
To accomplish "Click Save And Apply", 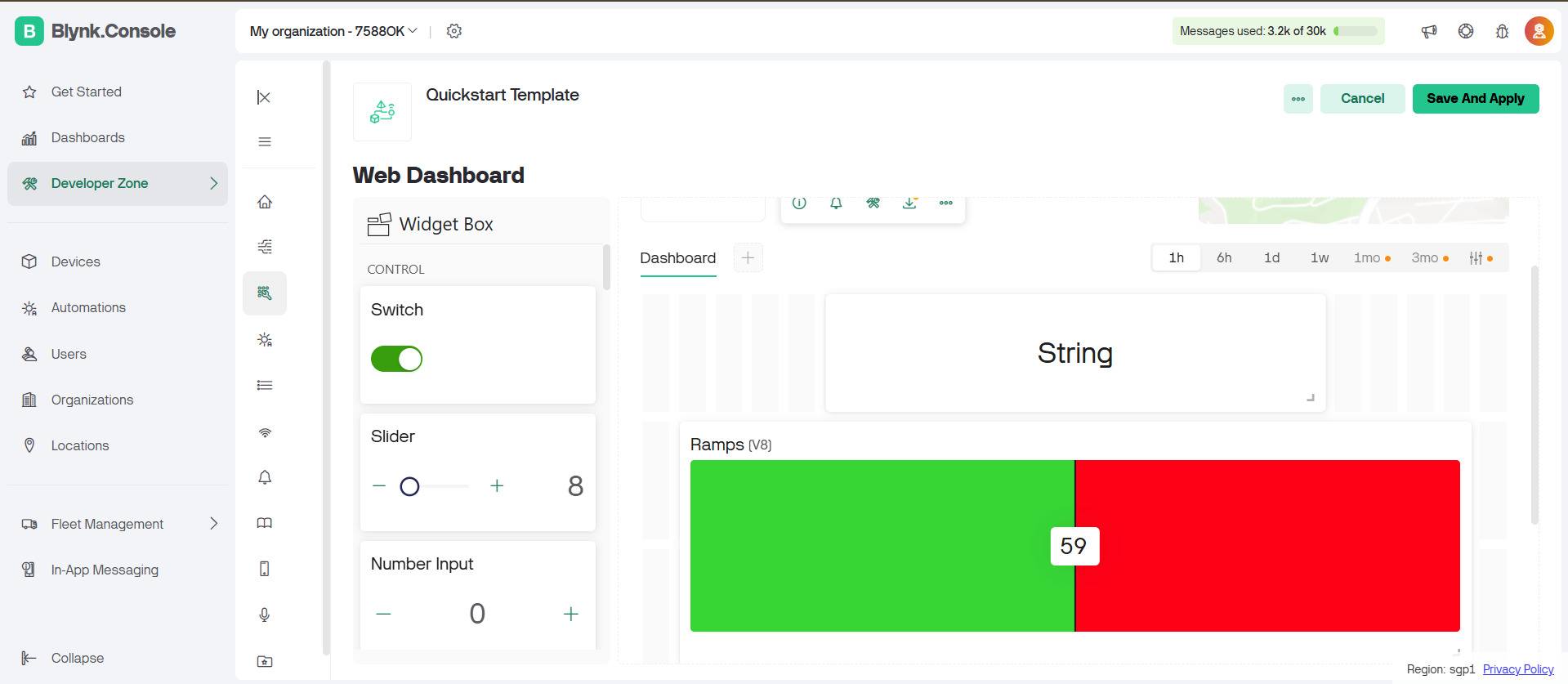I will point(1476,99).
